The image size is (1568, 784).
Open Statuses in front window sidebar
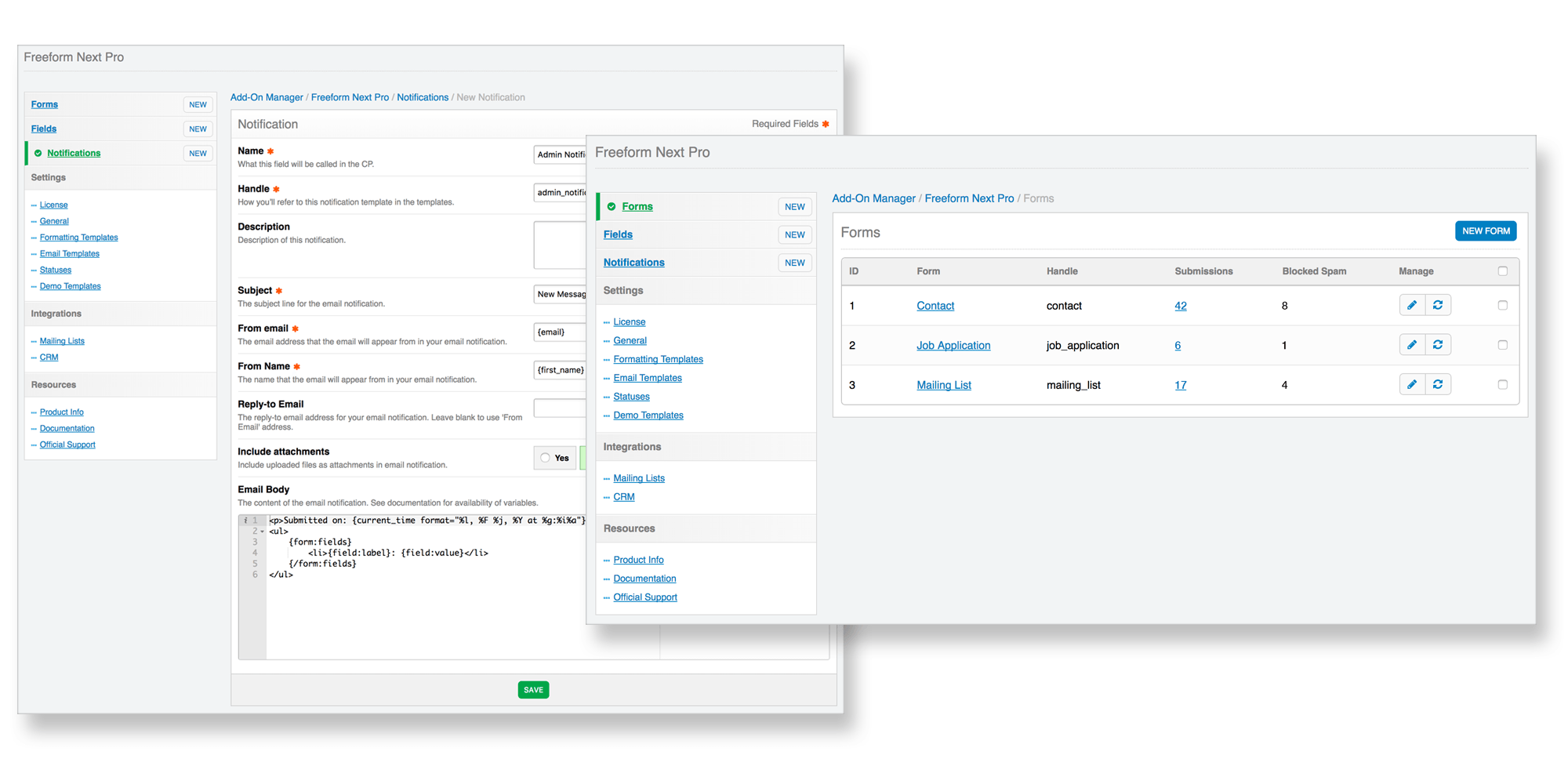[x=631, y=397]
